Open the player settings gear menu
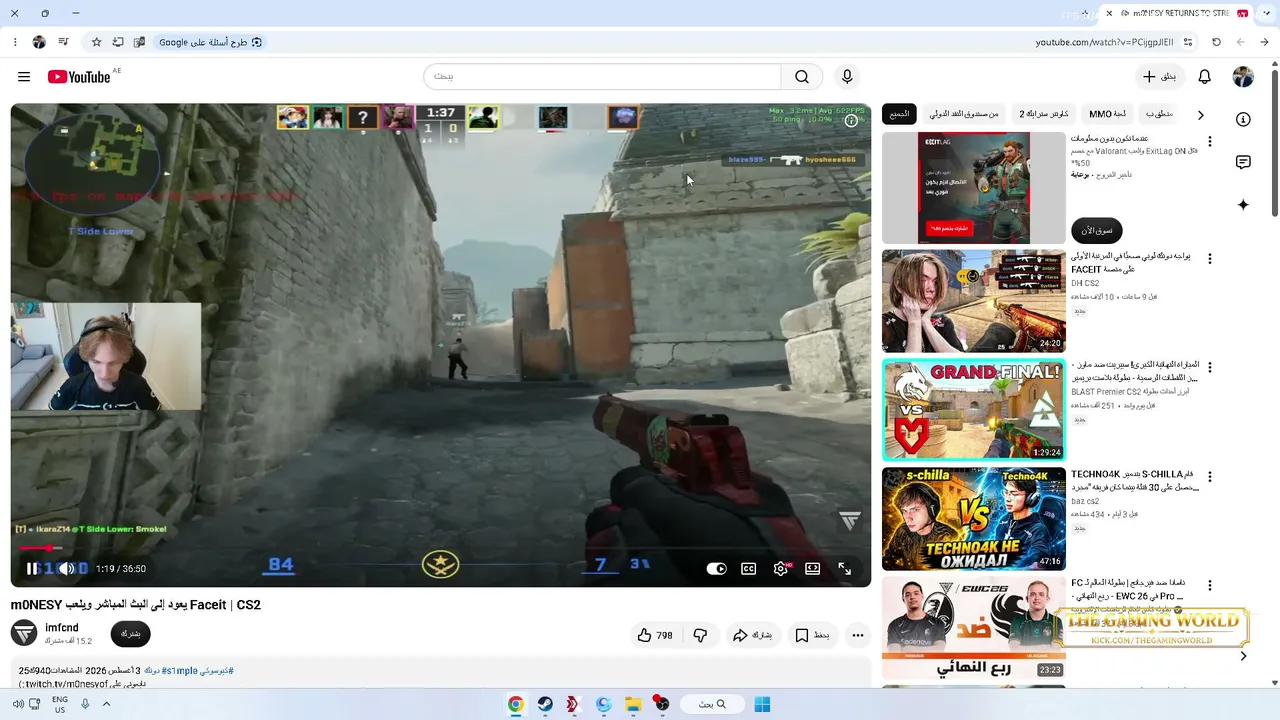 pyautogui.click(x=780, y=569)
